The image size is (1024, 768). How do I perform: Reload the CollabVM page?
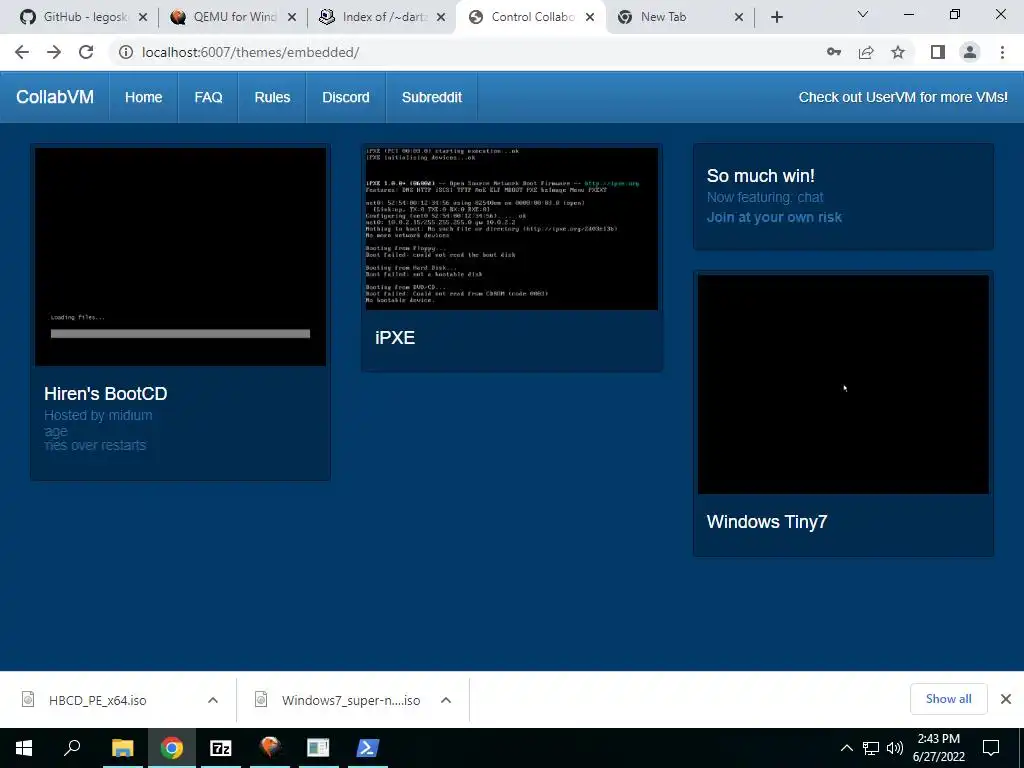click(86, 52)
